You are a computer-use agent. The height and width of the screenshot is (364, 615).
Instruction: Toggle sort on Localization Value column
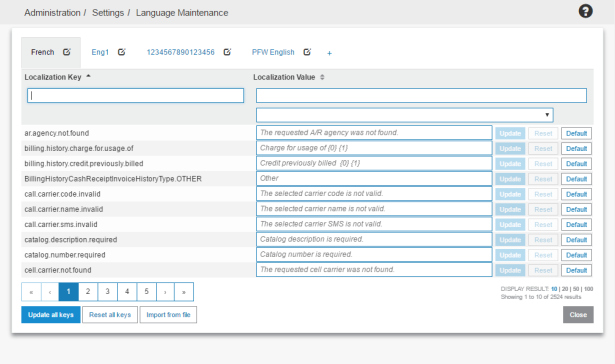[322, 77]
